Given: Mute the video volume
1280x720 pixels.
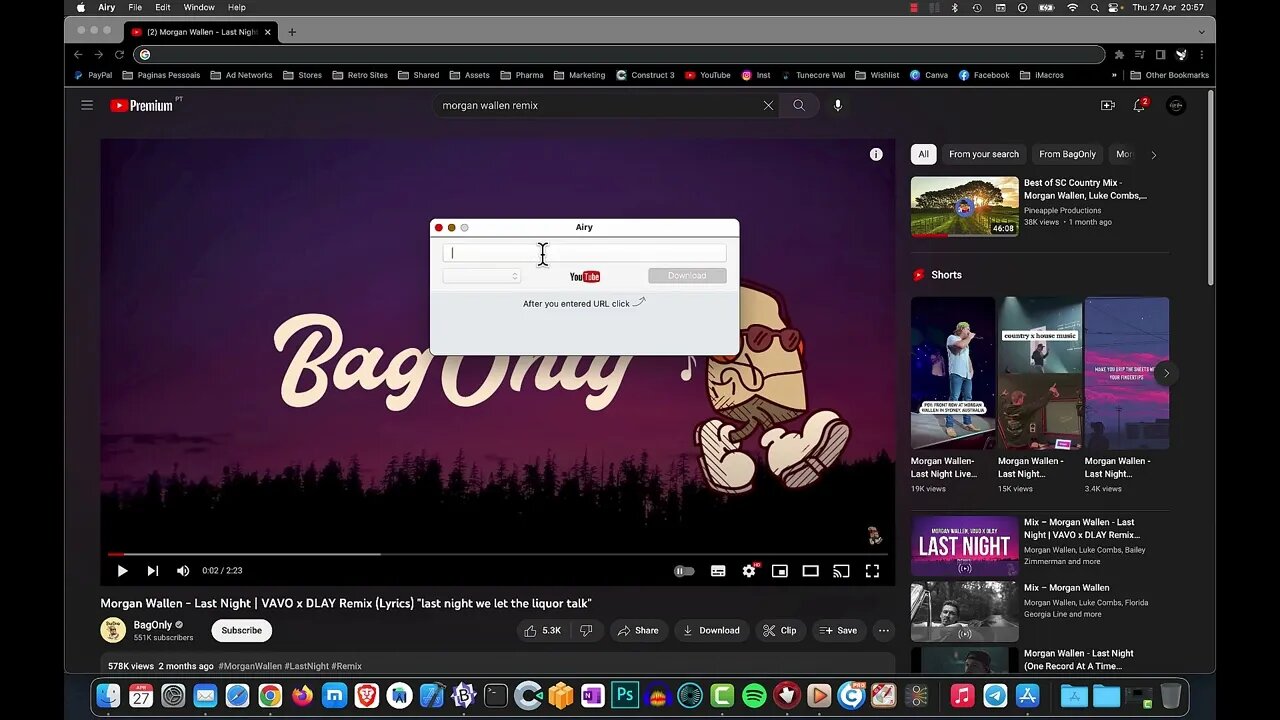Looking at the screenshot, I should (x=183, y=571).
